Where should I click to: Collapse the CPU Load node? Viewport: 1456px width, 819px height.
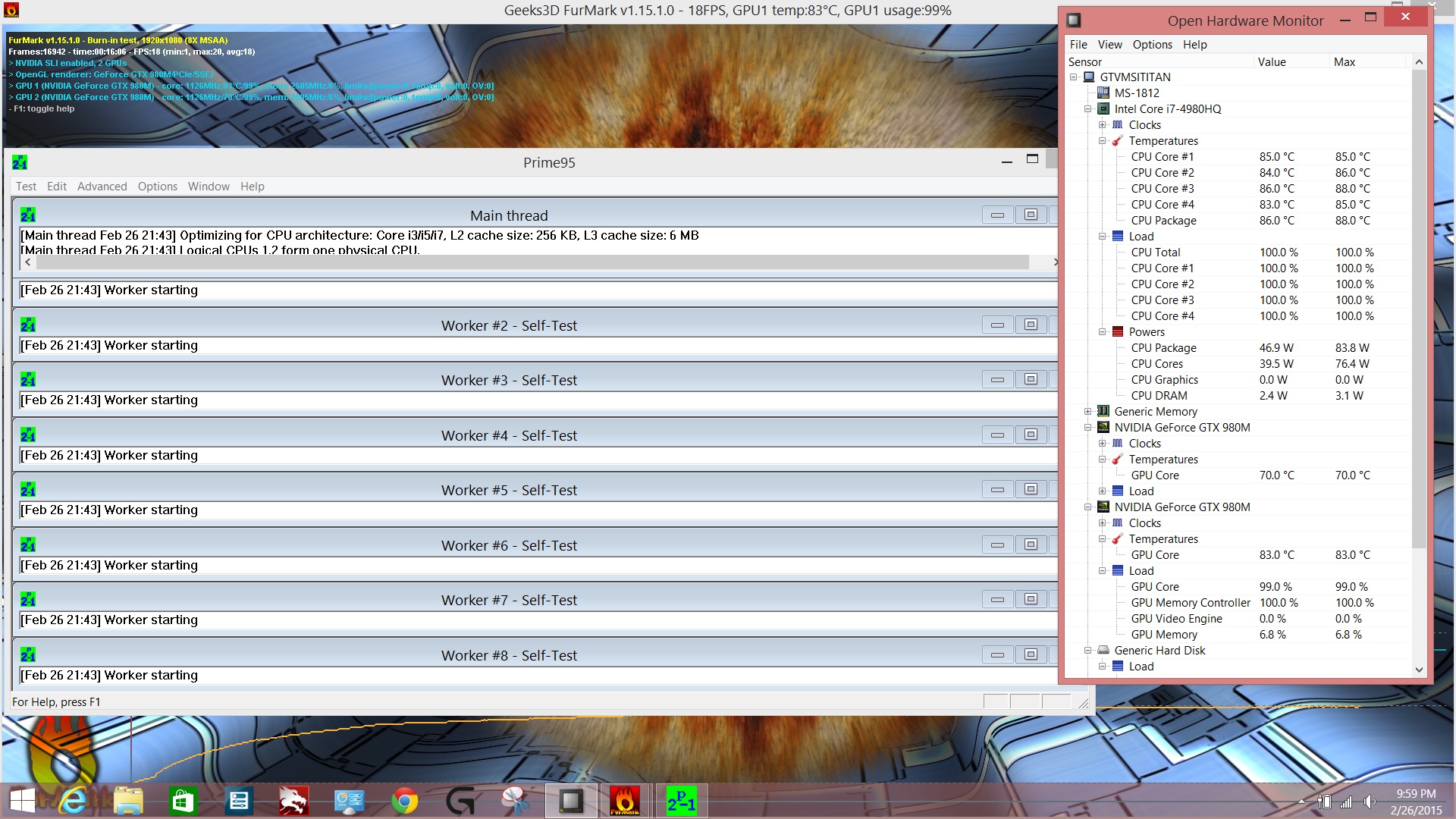tap(1103, 237)
